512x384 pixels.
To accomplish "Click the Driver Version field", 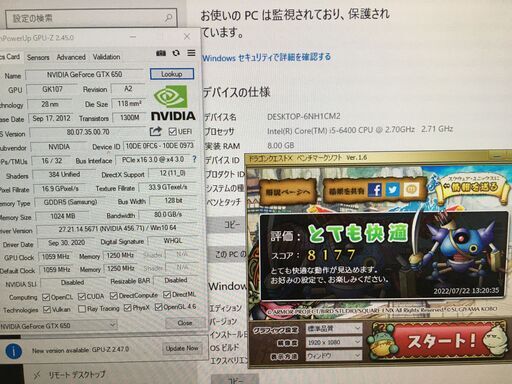I will click(117, 229).
